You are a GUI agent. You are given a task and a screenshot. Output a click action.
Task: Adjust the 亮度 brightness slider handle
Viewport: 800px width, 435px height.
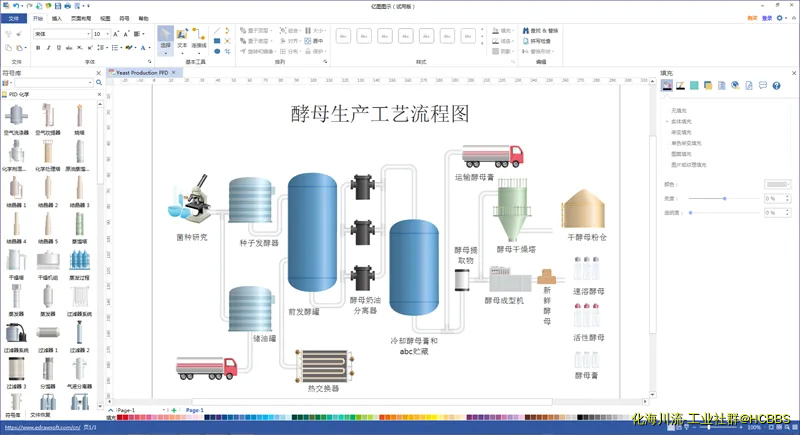point(724,198)
